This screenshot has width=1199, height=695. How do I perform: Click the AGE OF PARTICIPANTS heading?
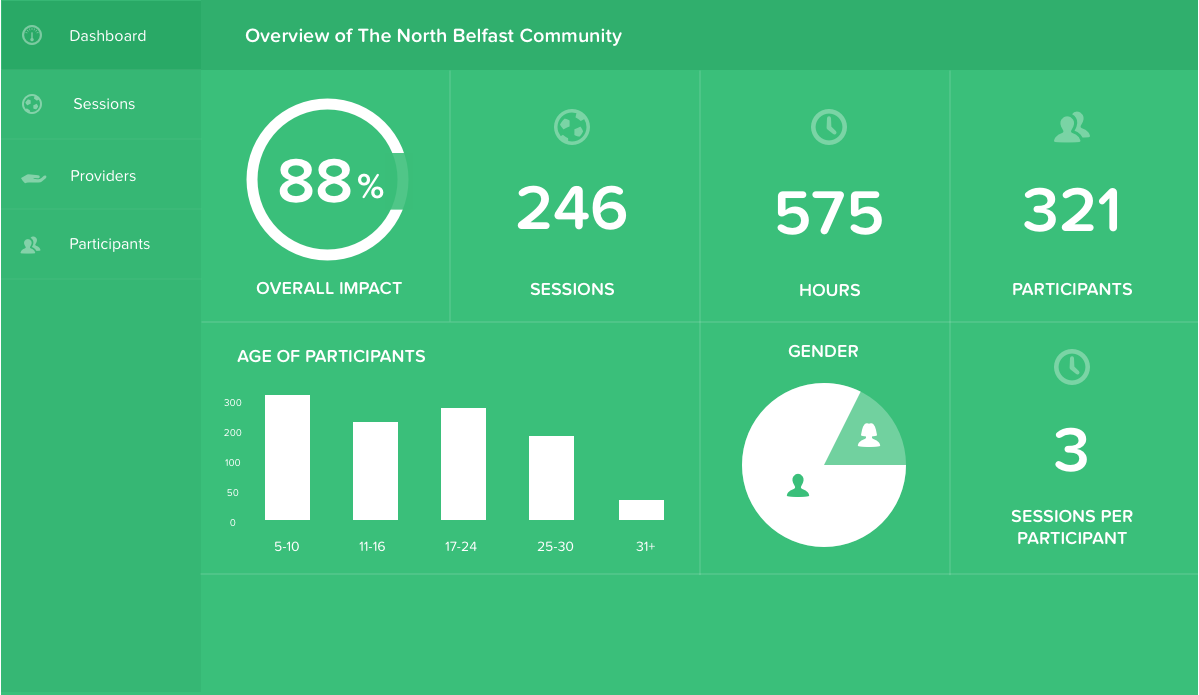point(331,356)
